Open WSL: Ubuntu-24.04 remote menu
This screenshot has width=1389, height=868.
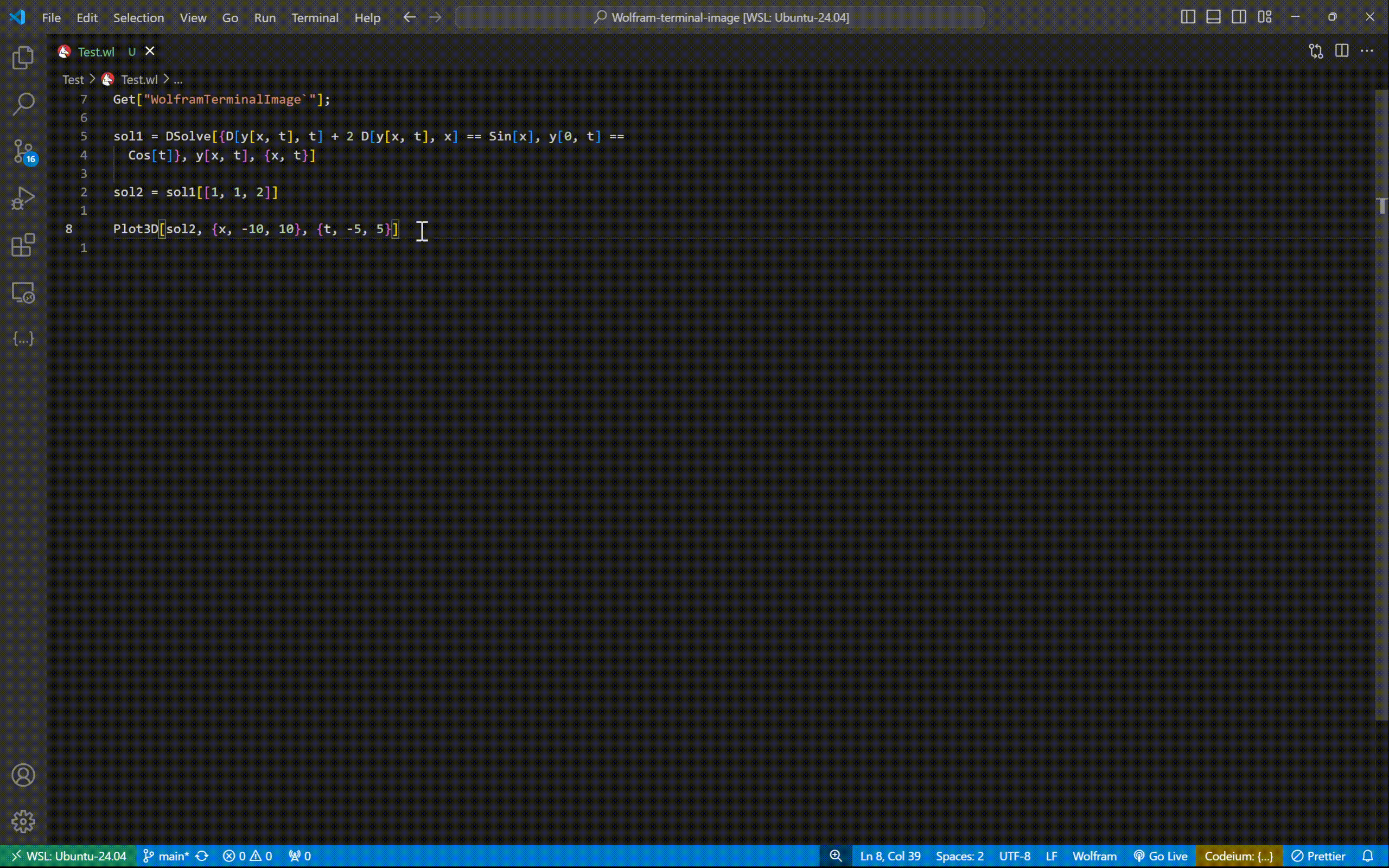point(68,856)
